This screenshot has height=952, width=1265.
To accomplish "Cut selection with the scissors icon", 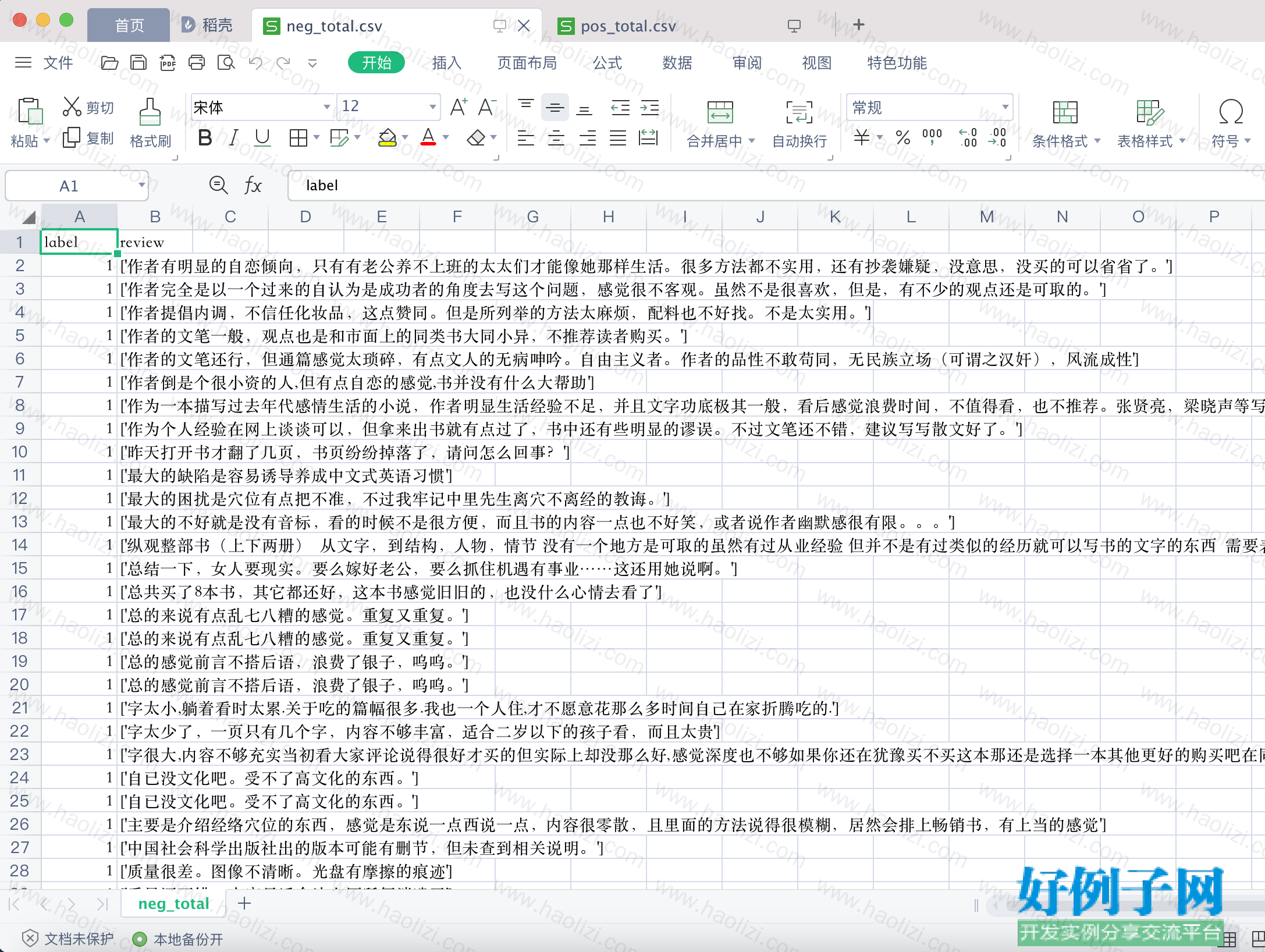I will click(72, 106).
